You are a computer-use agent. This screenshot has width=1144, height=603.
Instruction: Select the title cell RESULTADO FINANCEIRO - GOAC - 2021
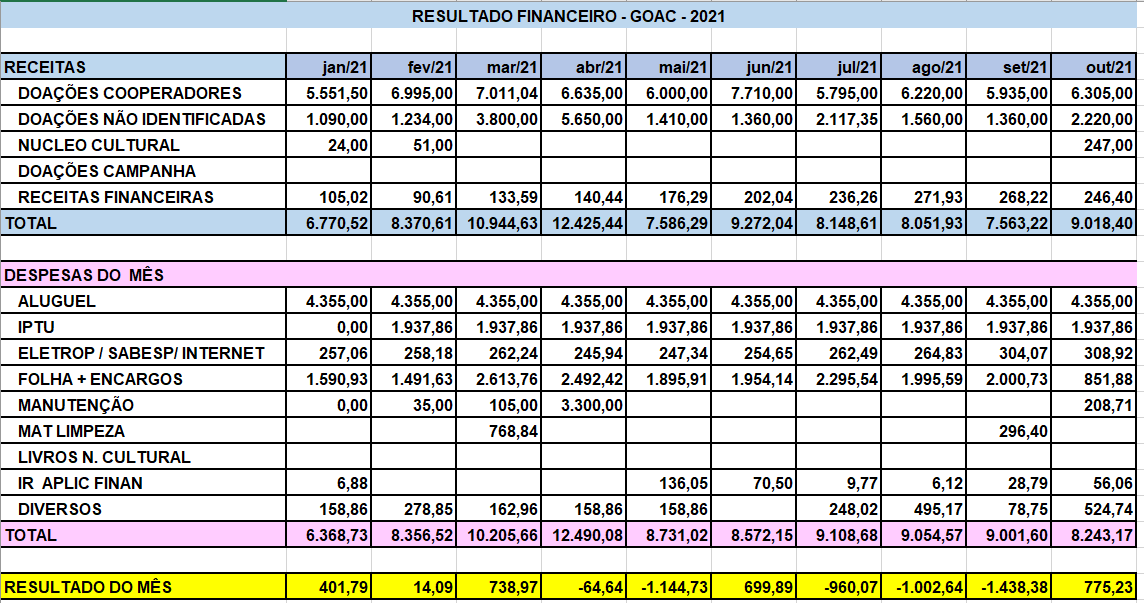point(568,15)
